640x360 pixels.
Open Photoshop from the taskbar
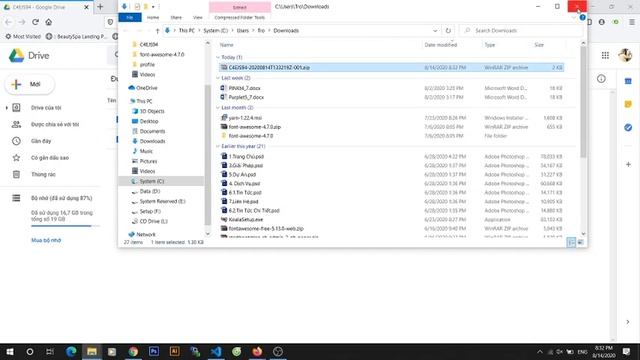pyautogui.click(x=154, y=351)
